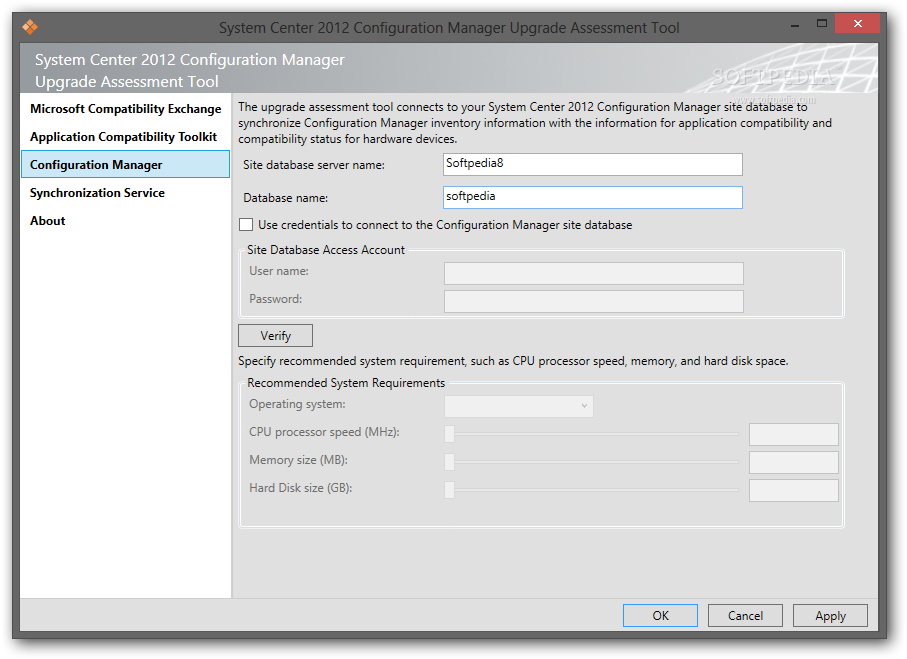Go to Synchronization Service section
The height and width of the screenshot is (659, 907).
point(97,193)
